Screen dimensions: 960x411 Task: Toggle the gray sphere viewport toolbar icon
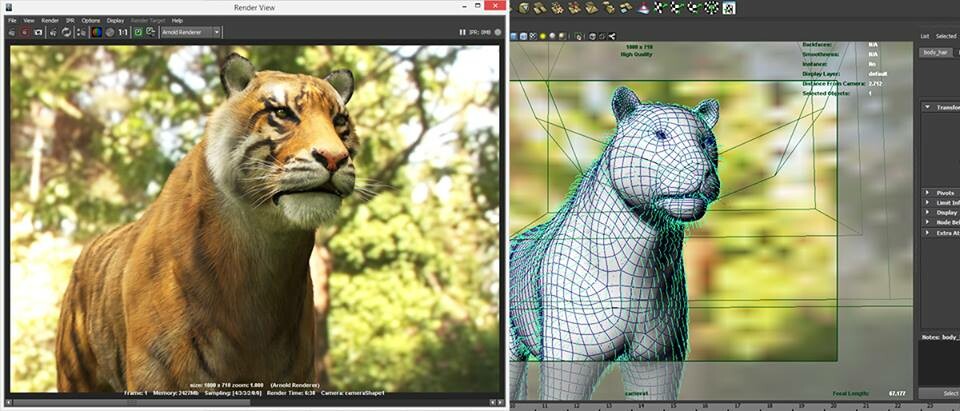coord(562,36)
